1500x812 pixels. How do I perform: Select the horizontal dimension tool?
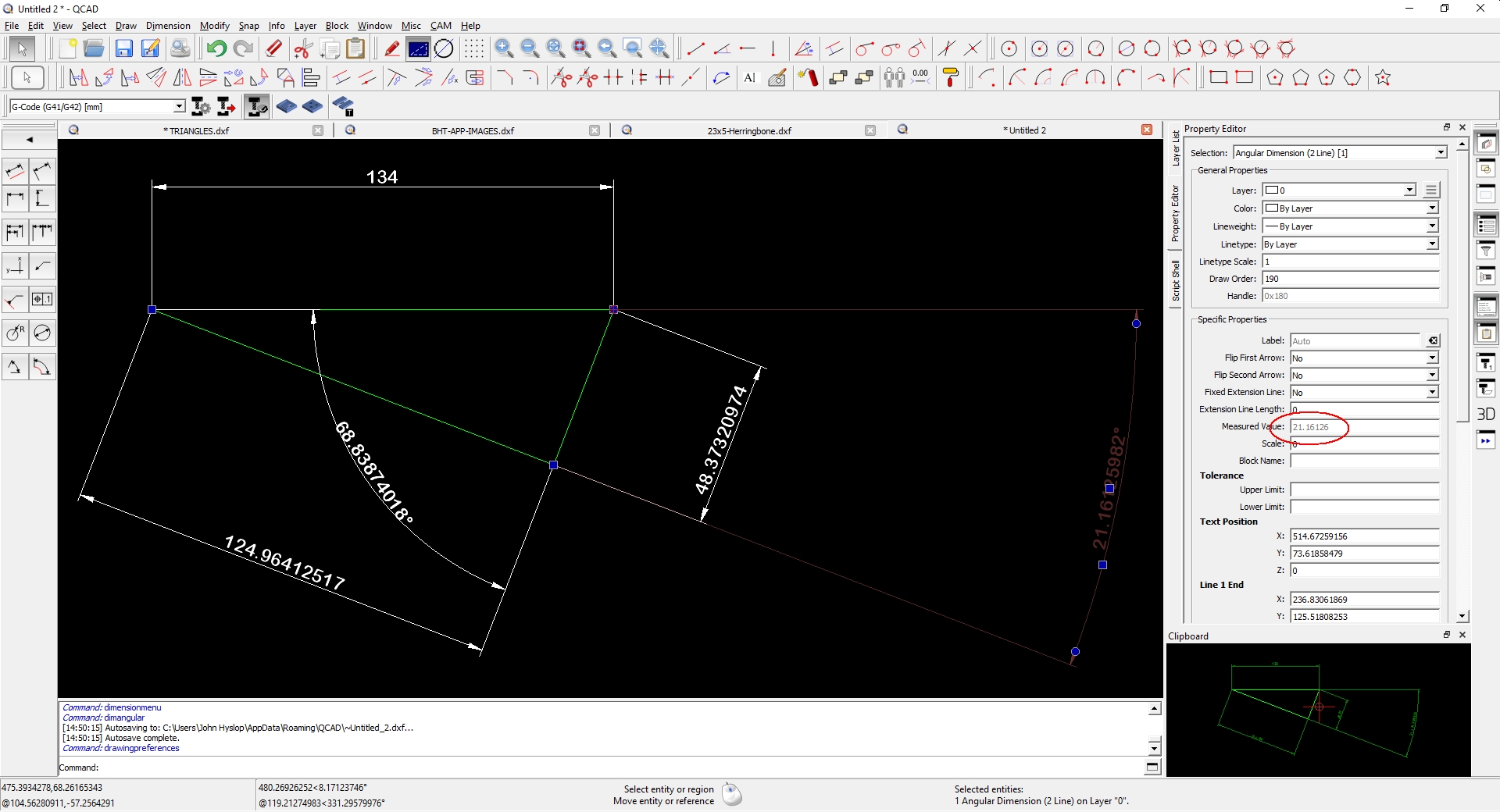click(x=15, y=198)
